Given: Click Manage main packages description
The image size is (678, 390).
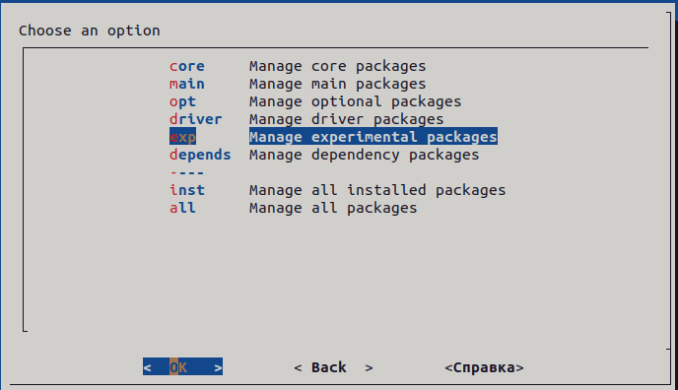Looking at the screenshot, I should tap(338, 84).
